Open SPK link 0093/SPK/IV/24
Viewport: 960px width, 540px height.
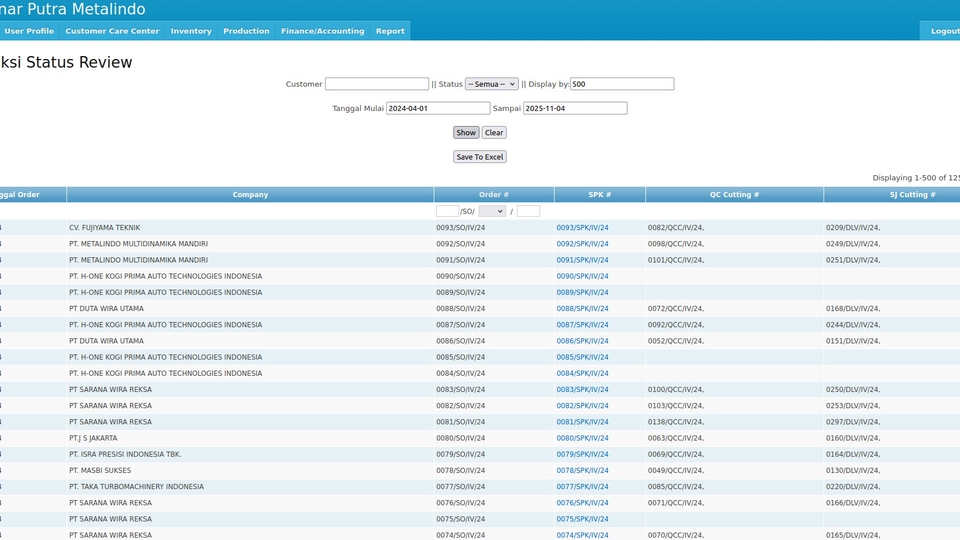click(x=582, y=228)
